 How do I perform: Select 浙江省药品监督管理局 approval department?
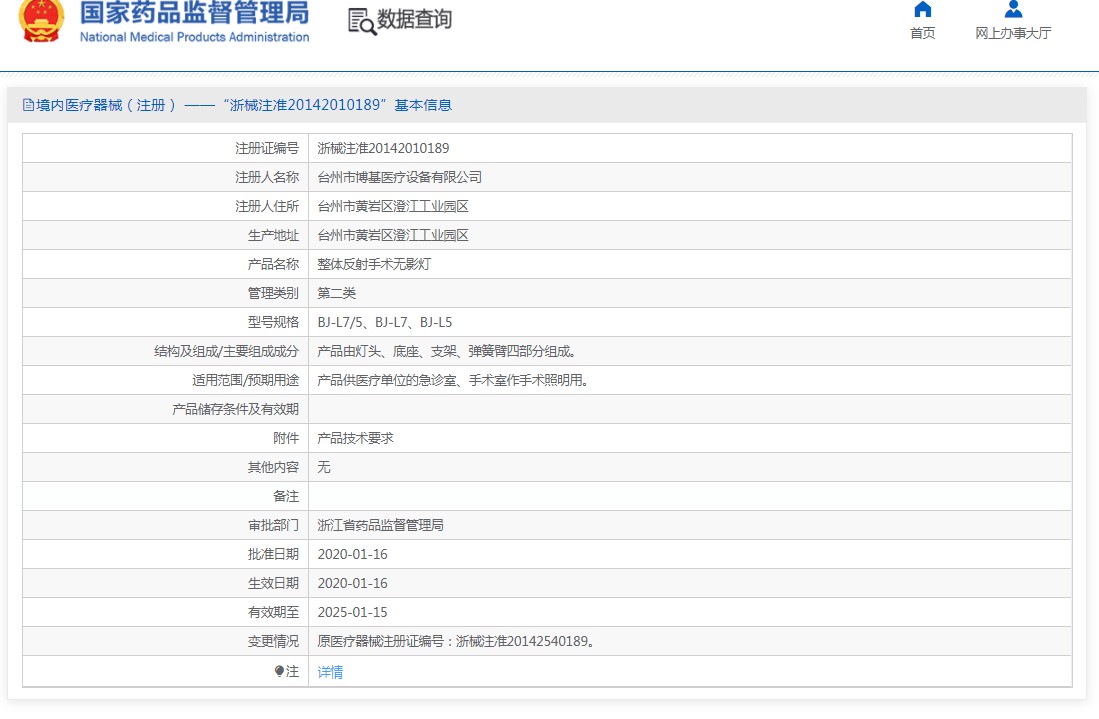click(381, 525)
